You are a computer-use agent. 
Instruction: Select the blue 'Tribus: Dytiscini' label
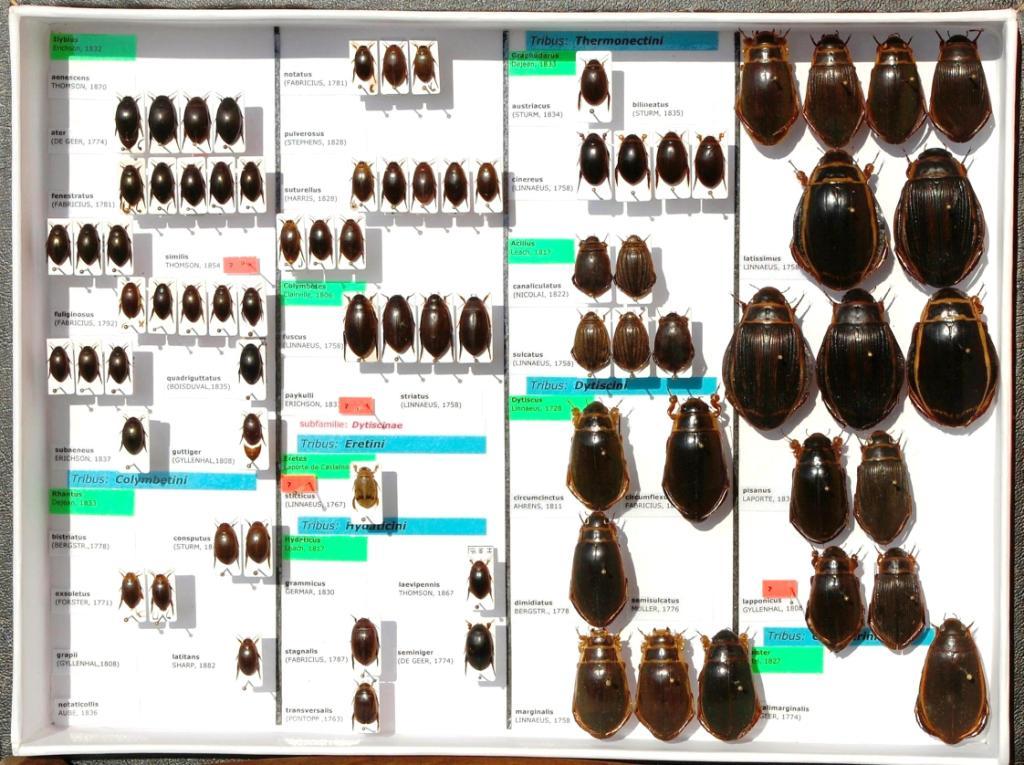(x=621, y=386)
